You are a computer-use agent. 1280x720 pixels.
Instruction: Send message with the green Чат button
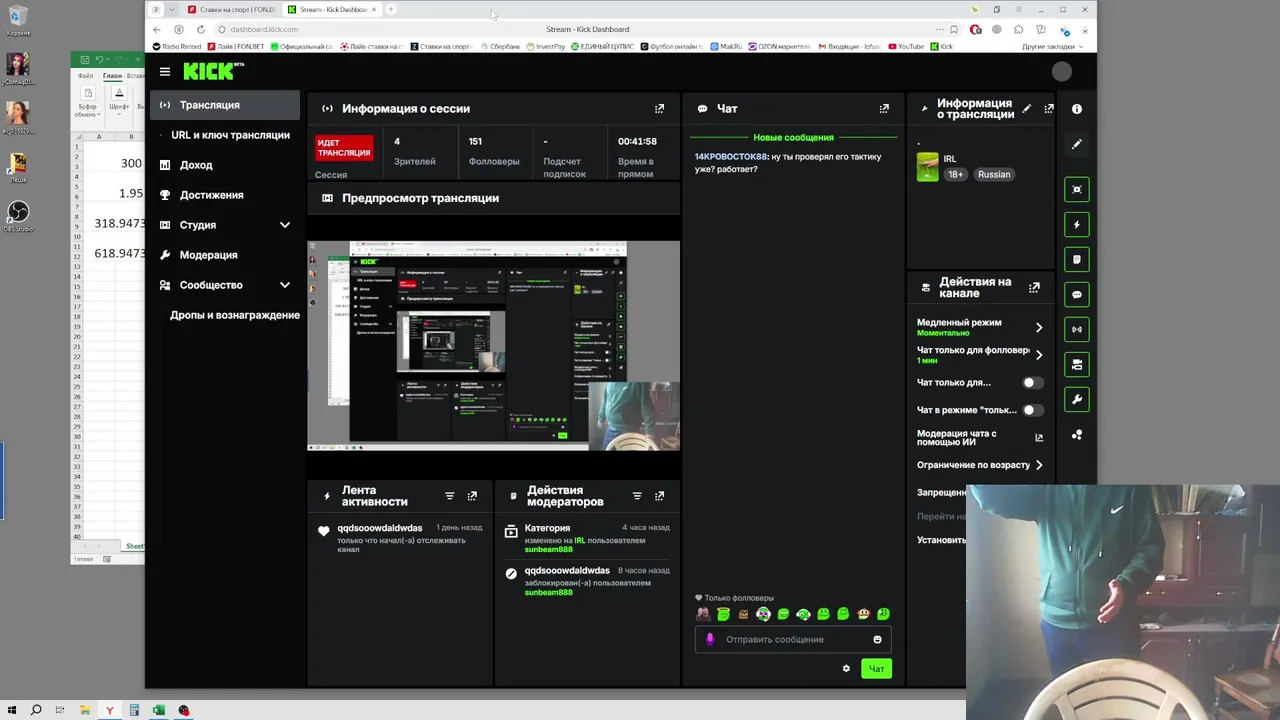876,669
